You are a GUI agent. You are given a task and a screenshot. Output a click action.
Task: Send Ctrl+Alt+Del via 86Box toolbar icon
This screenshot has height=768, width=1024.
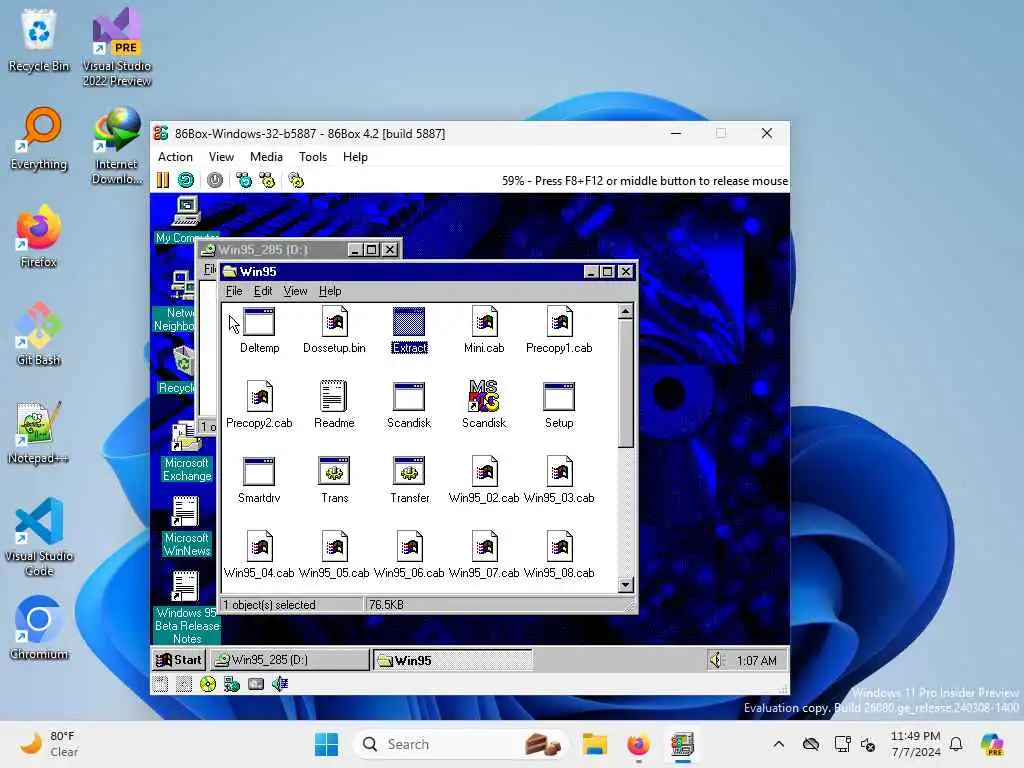[244, 180]
